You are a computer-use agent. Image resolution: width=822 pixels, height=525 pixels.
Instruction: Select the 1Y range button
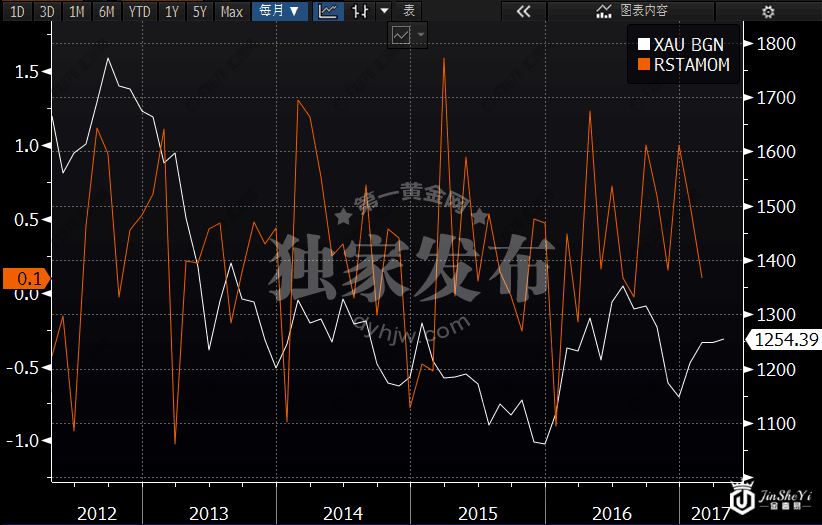172,12
